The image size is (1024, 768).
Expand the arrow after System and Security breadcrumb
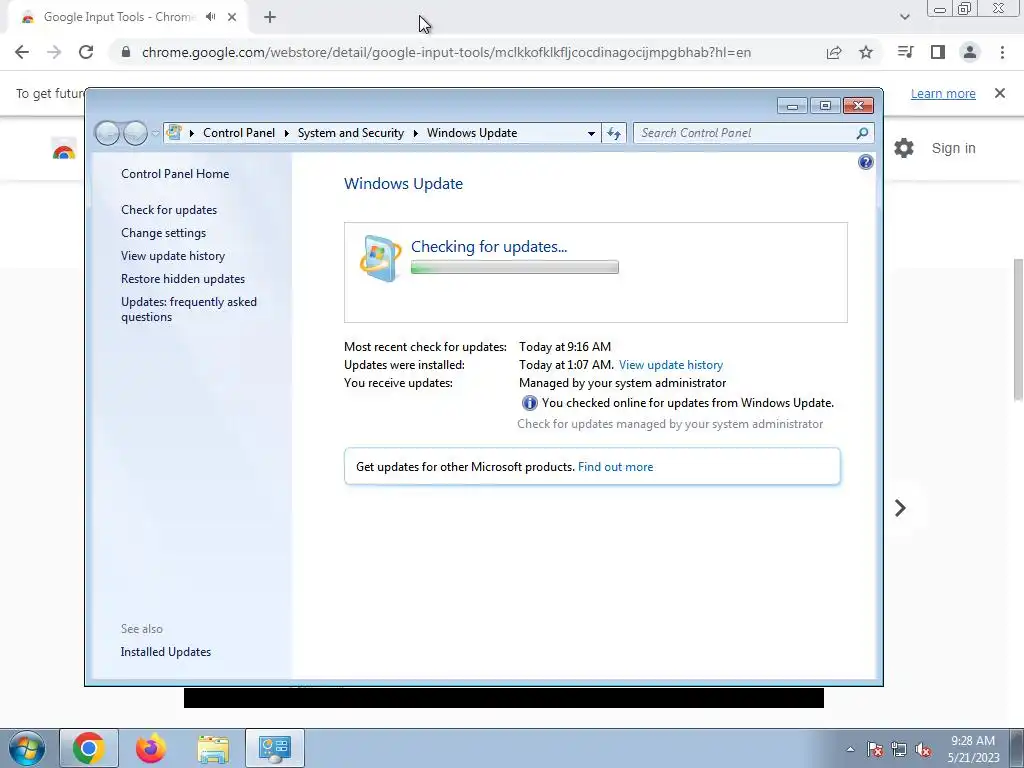[415, 133]
